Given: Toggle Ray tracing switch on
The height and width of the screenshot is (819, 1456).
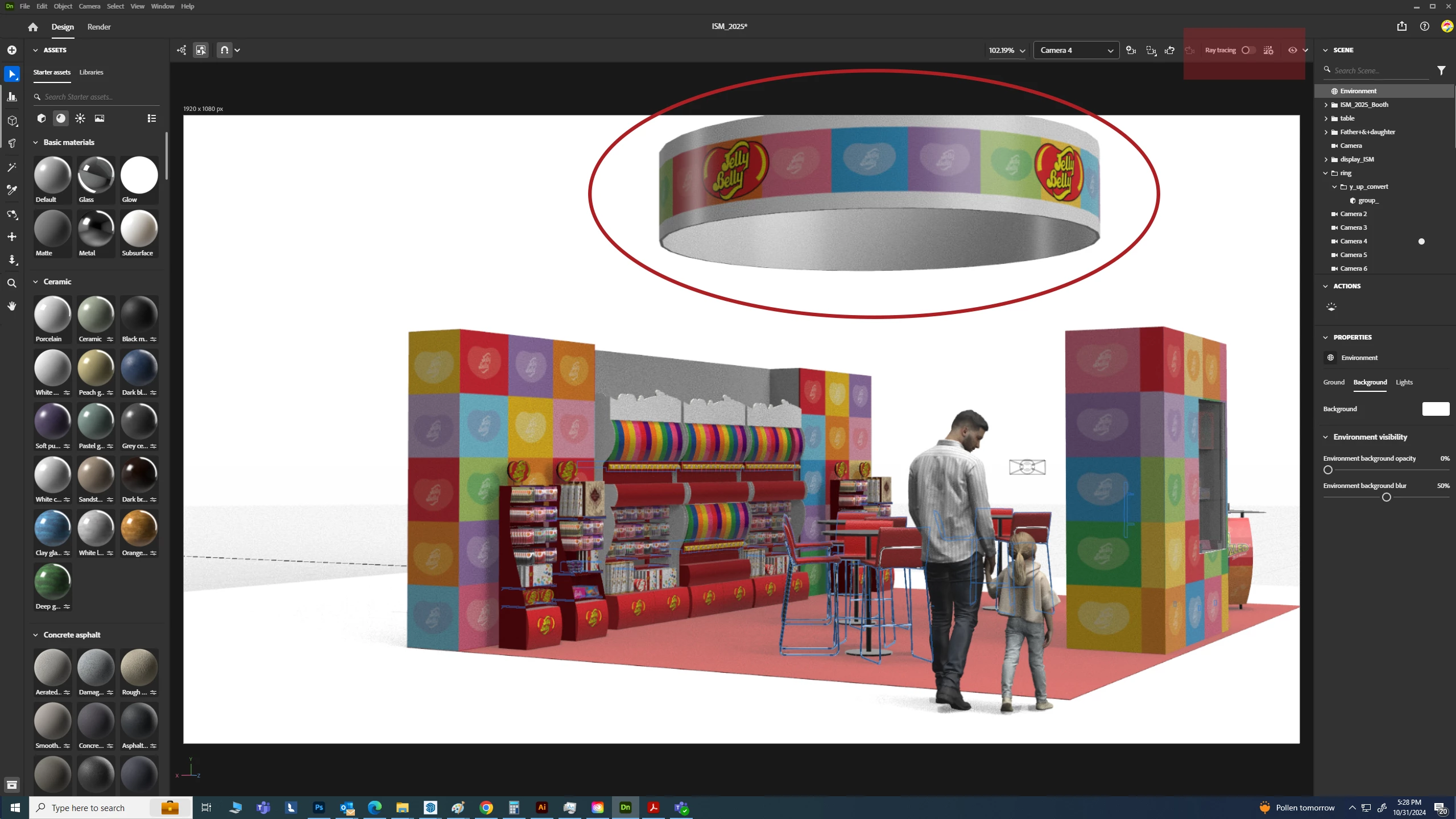Looking at the screenshot, I should click(x=1248, y=50).
